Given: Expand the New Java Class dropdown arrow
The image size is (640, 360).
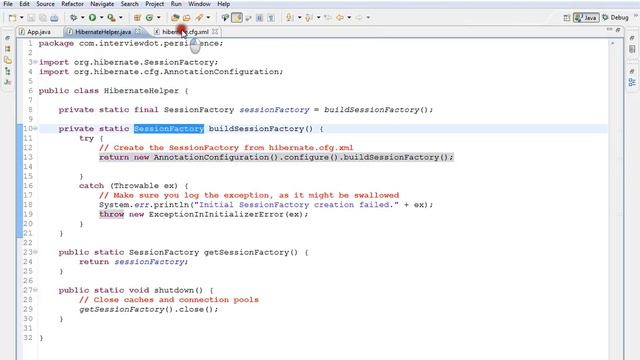Looking at the screenshot, I should (x=158, y=18).
